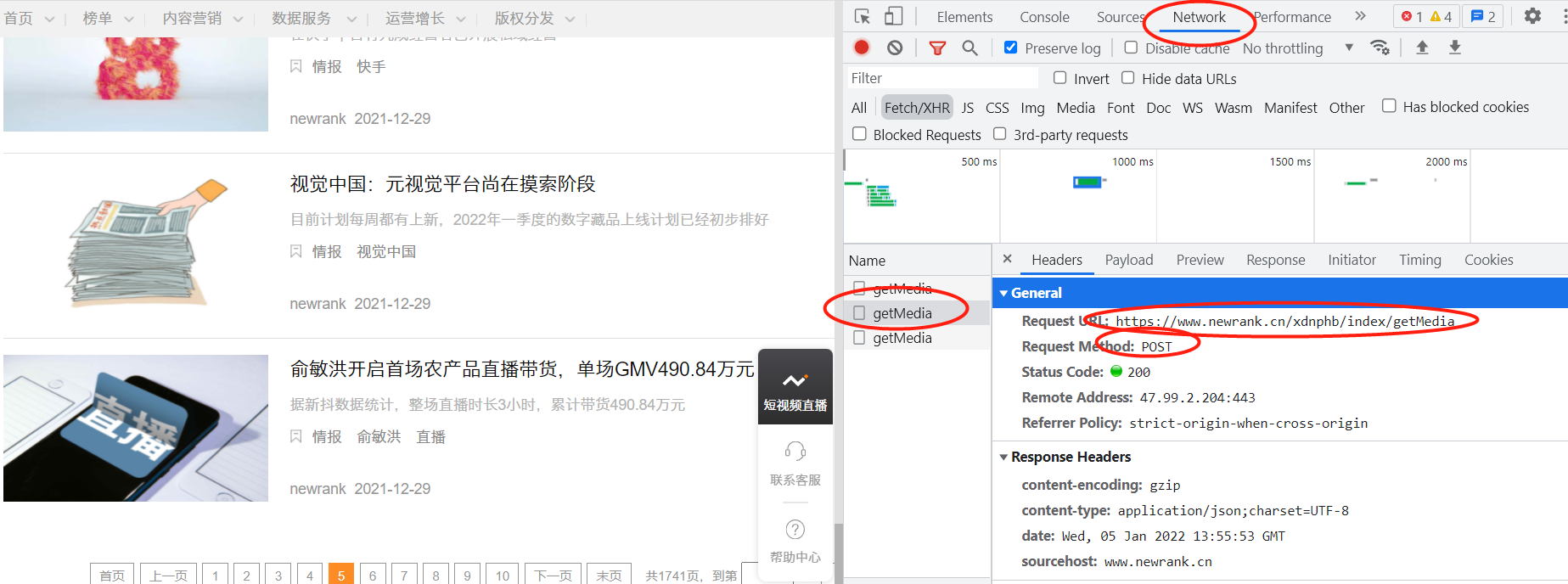Open the 2 issues message badge
Viewport: 1568px width, 584px height.
1483,16
